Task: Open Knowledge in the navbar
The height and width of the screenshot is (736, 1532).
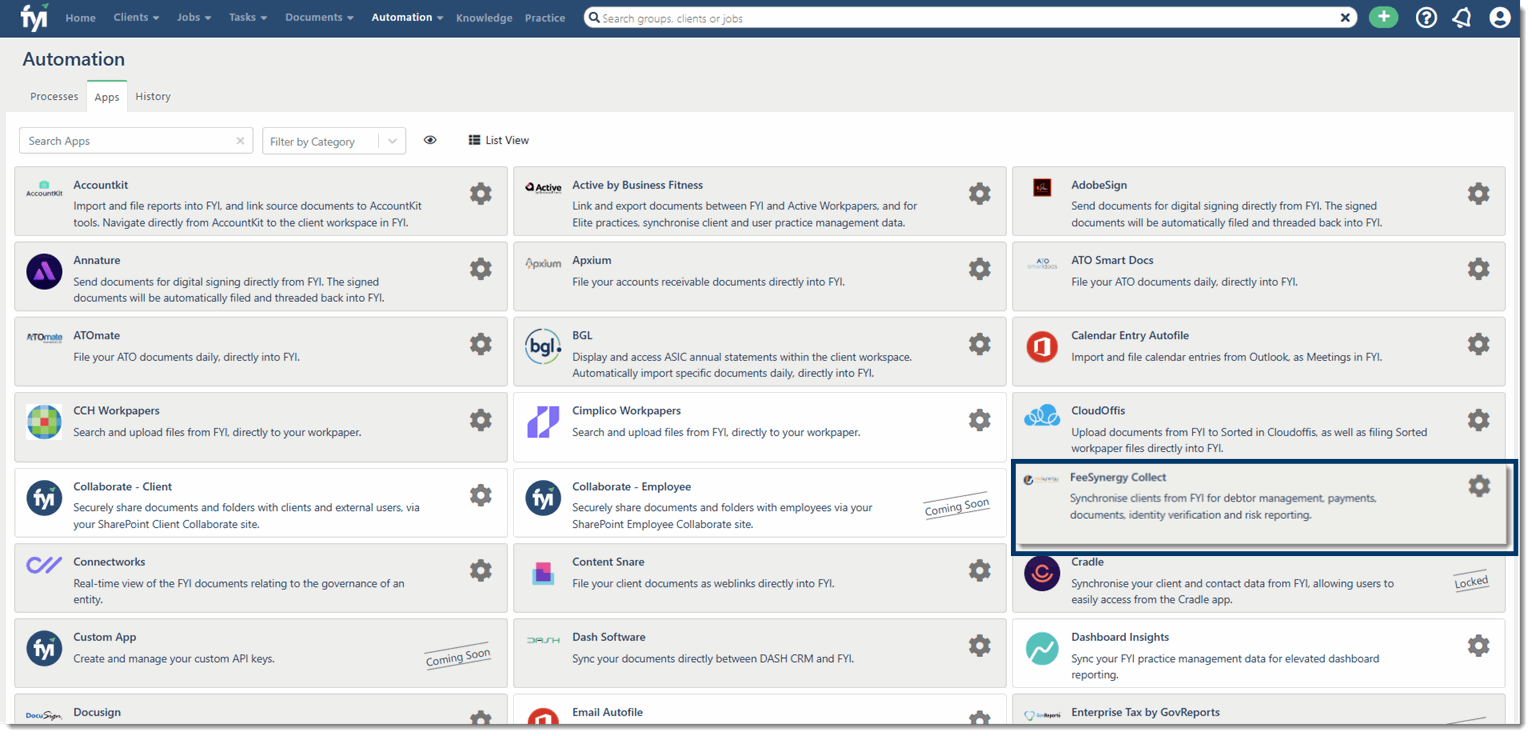Action: click(x=484, y=18)
